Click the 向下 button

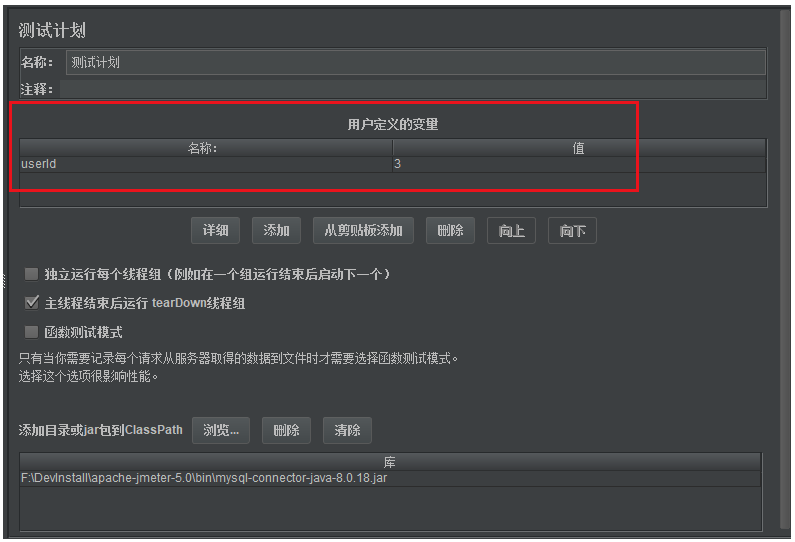coord(572,231)
